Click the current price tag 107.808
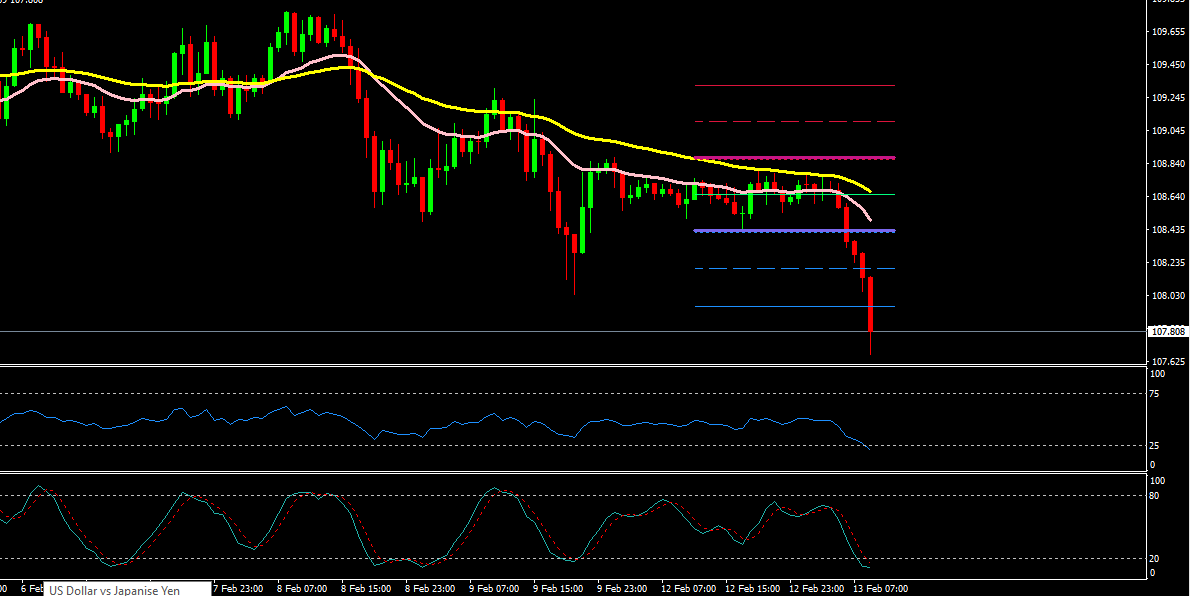The image size is (1191, 596). coord(1168,332)
